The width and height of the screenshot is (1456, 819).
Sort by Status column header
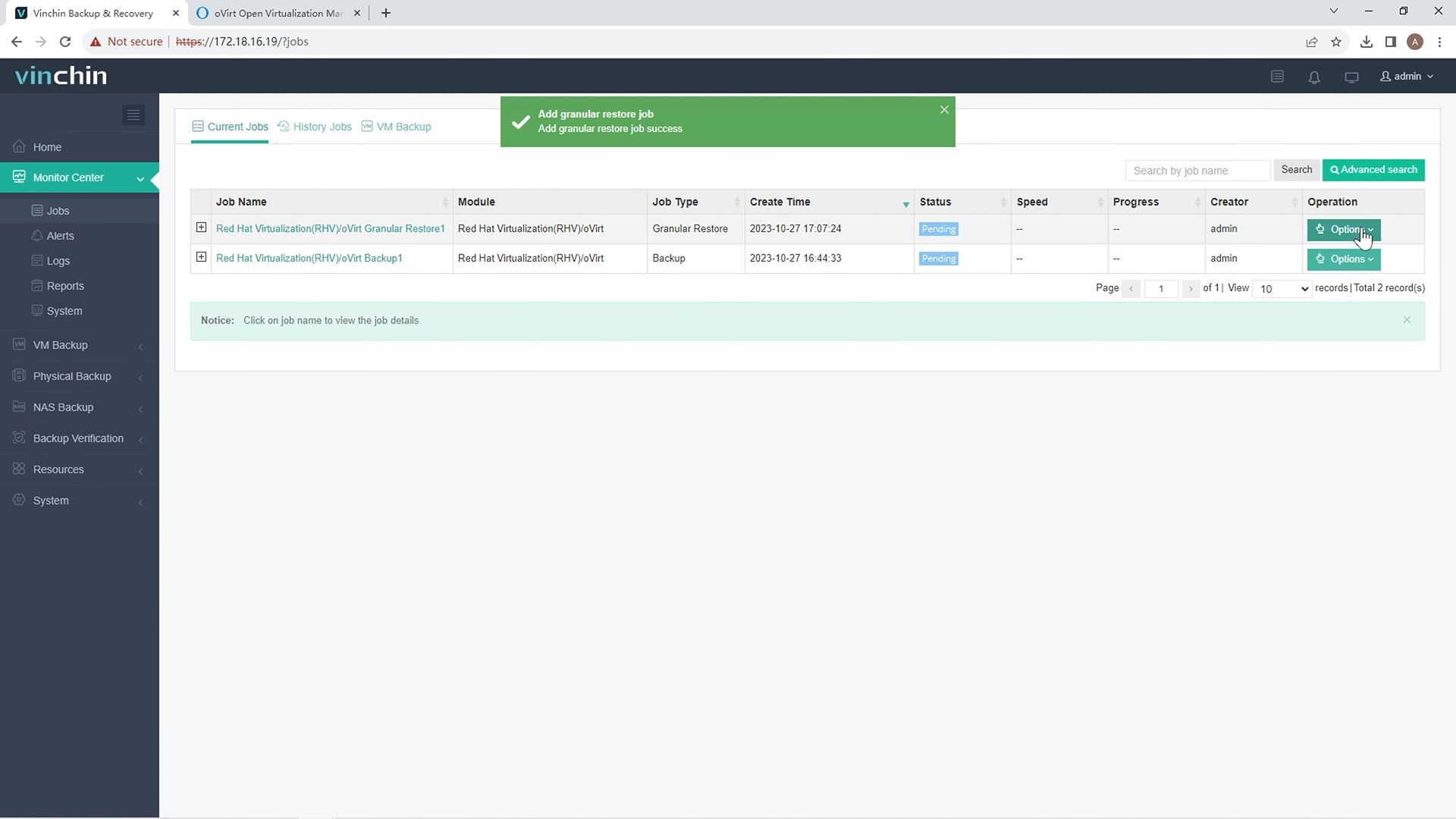click(962, 202)
